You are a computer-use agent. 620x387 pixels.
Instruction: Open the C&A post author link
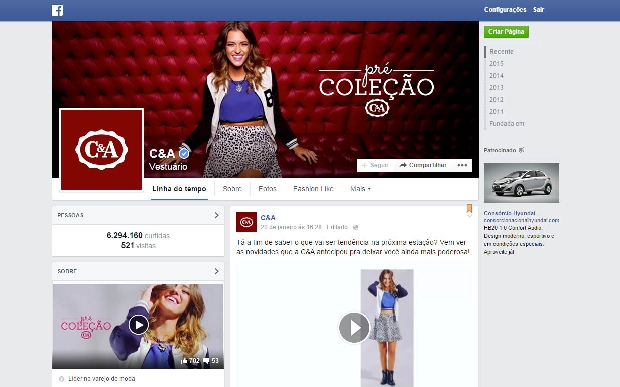[268, 217]
